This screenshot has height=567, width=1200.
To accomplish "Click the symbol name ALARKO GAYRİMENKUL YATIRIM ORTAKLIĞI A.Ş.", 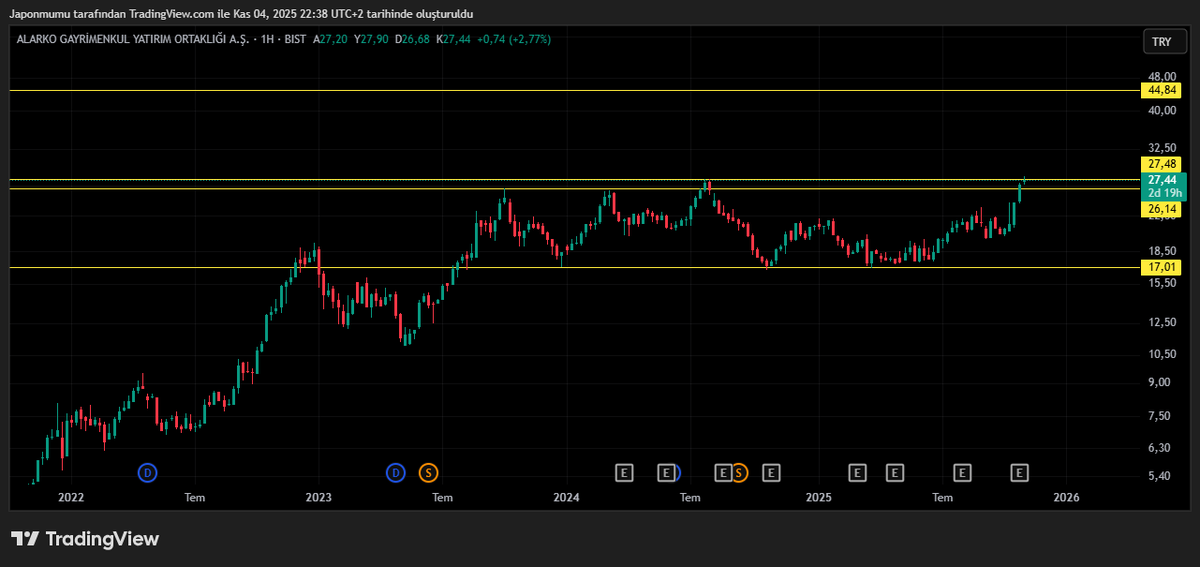I will [x=131, y=39].
